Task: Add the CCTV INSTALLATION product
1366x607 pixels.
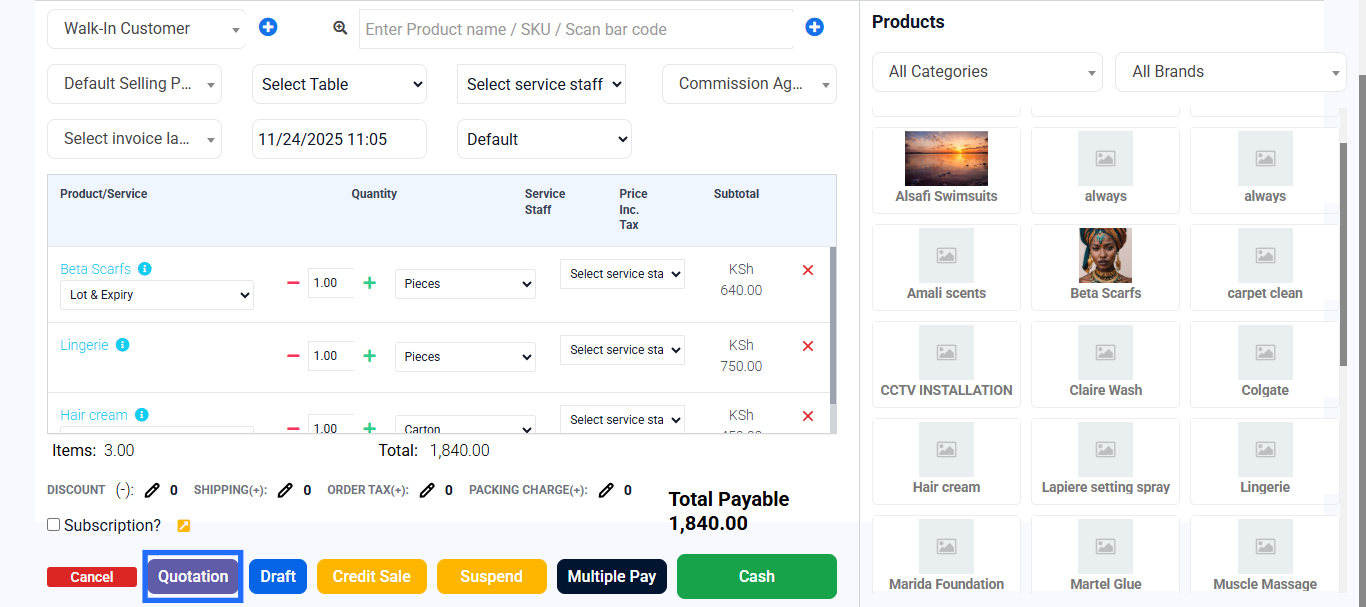Action: (946, 364)
